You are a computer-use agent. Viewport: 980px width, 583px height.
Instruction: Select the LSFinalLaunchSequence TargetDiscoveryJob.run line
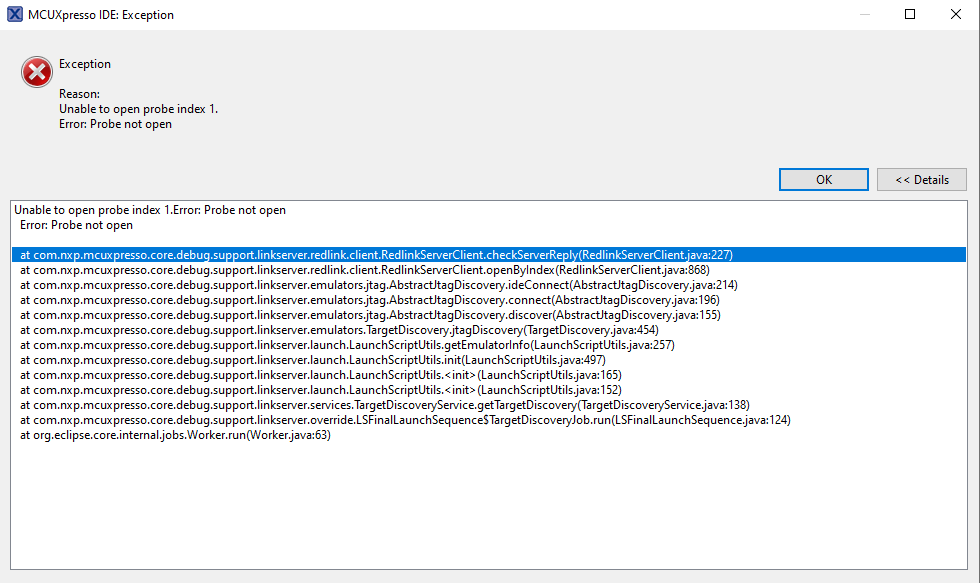(x=405, y=420)
